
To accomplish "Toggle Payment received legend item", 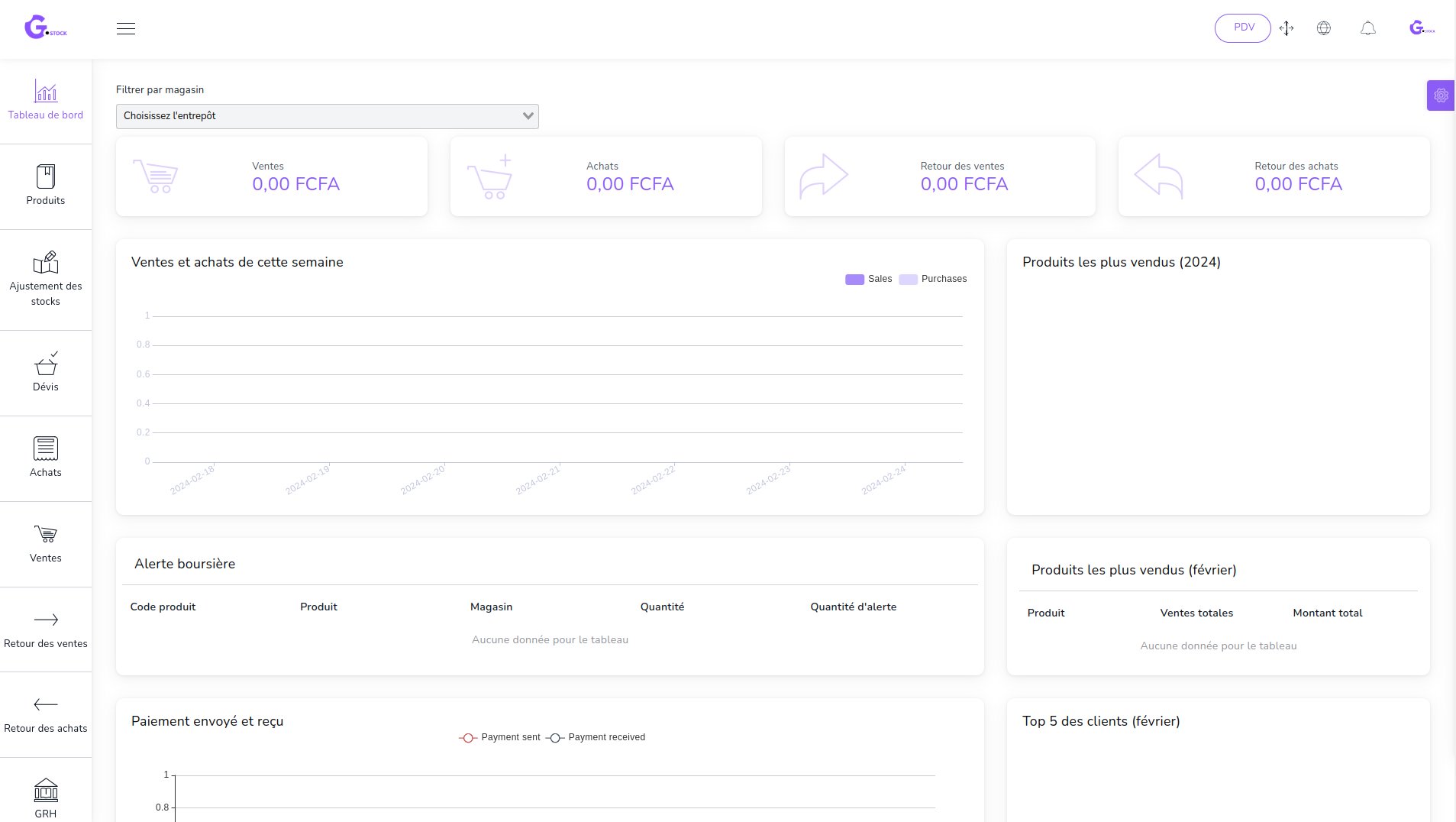I will pos(596,737).
